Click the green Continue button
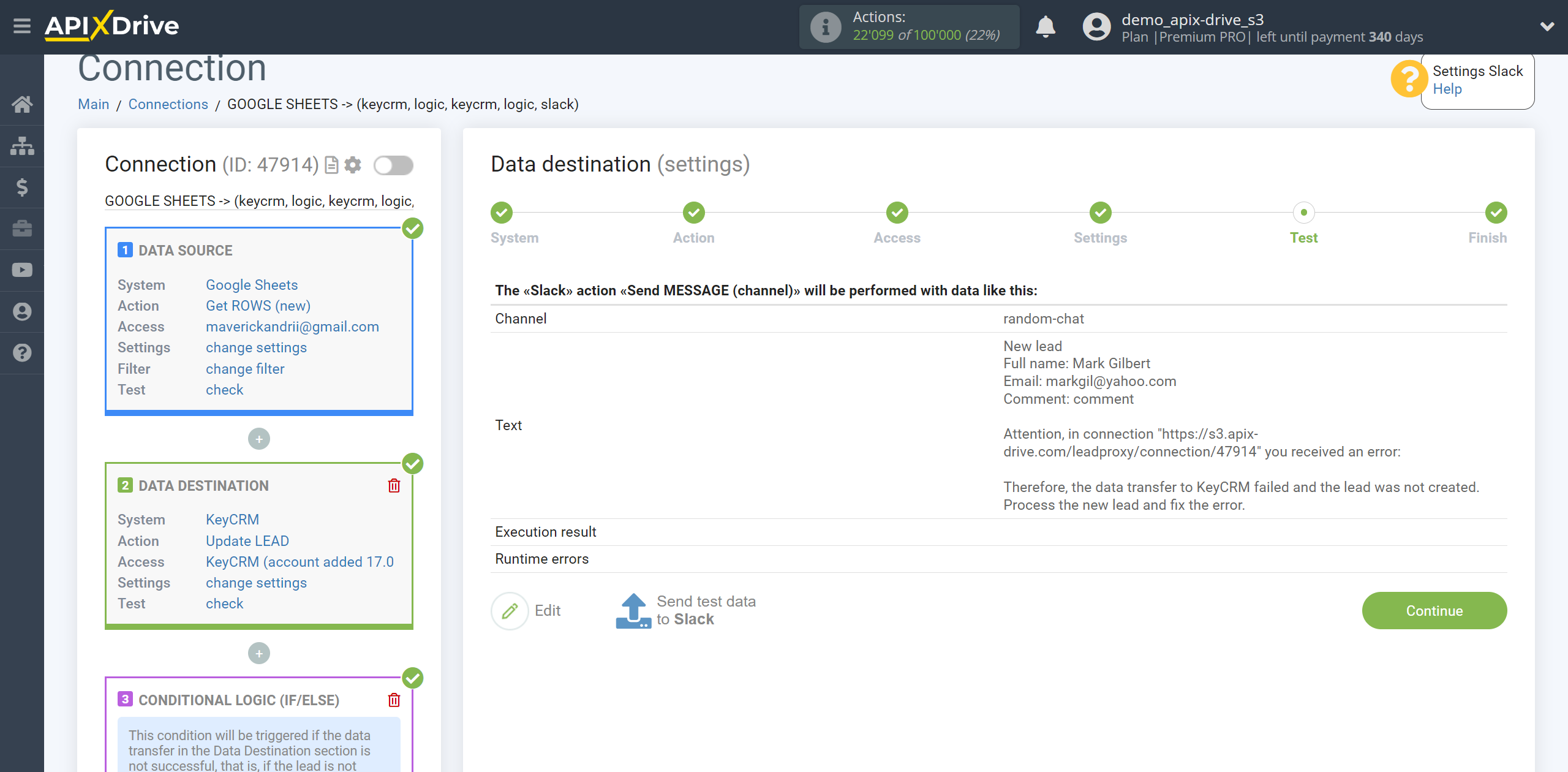This screenshot has height=772, width=1568. tap(1434, 611)
